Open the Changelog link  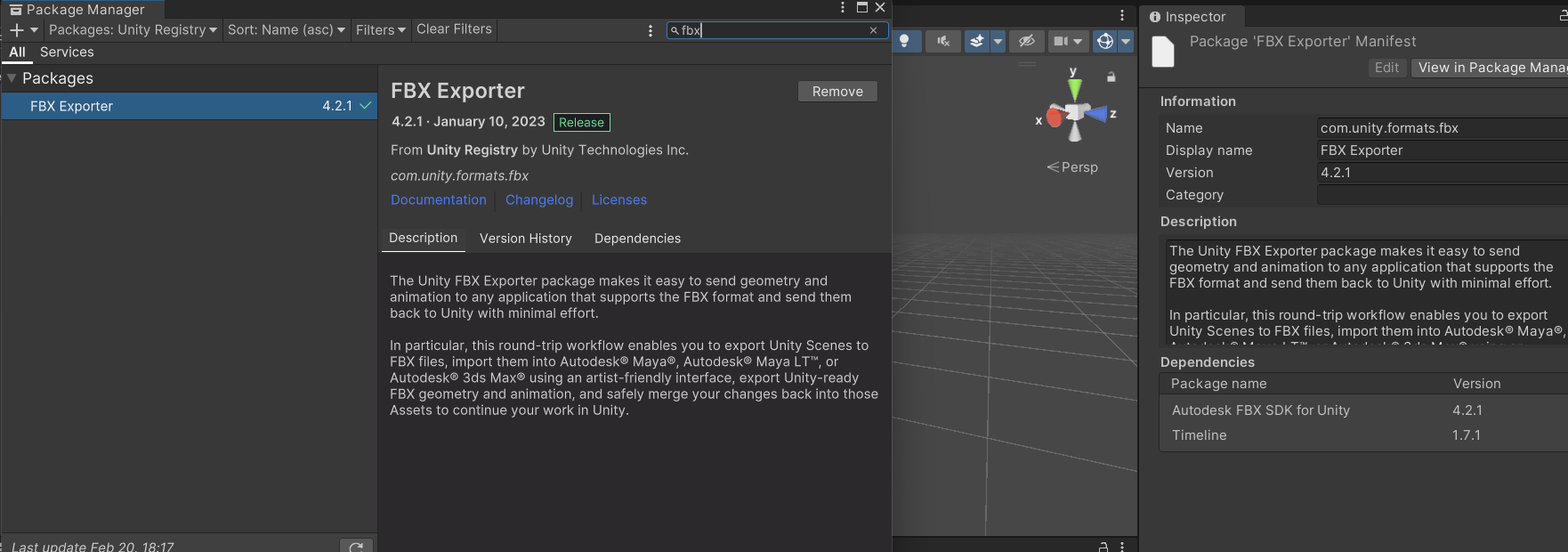(539, 200)
